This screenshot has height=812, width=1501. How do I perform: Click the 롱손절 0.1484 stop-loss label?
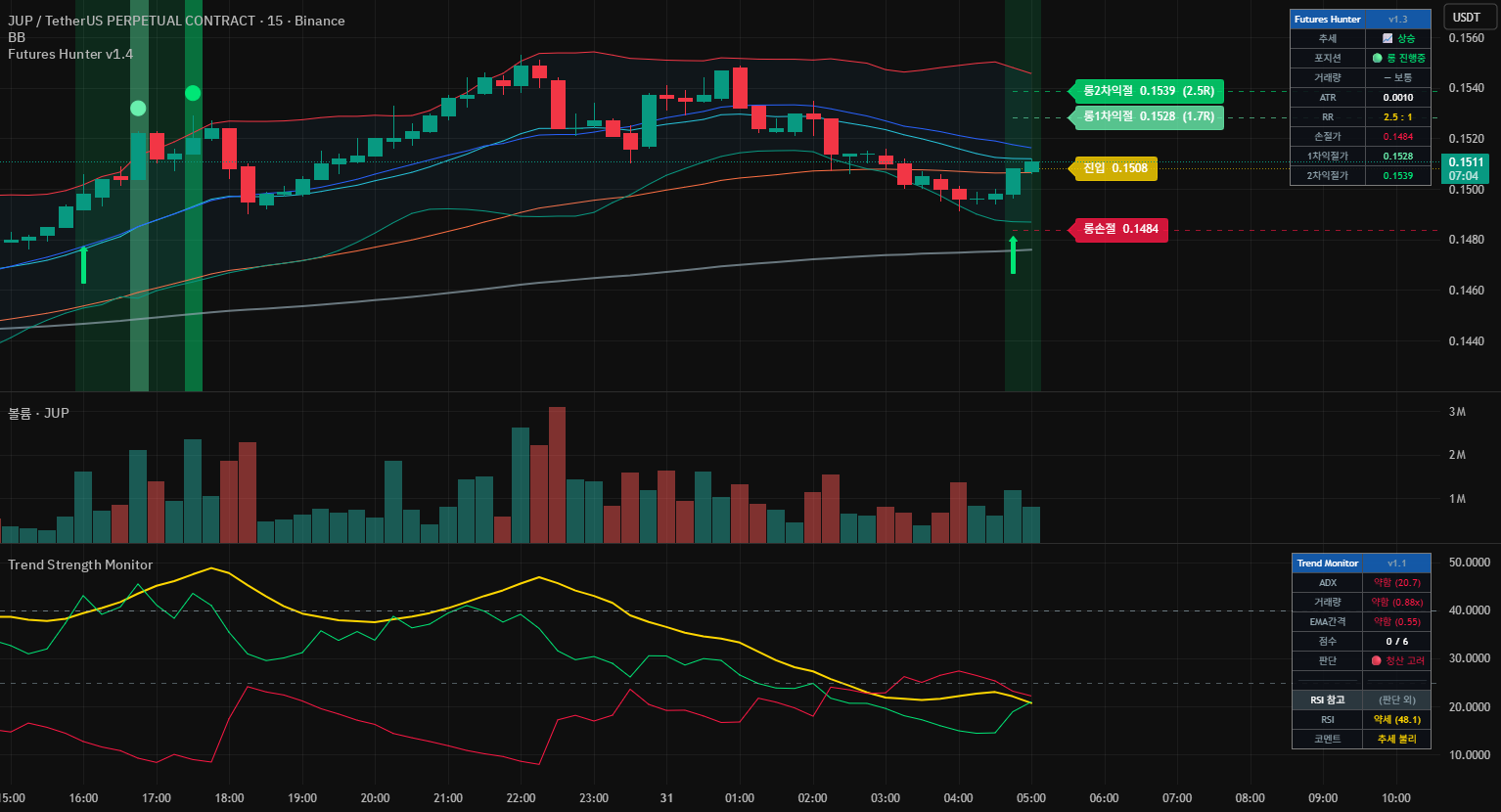pos(1120,229)
